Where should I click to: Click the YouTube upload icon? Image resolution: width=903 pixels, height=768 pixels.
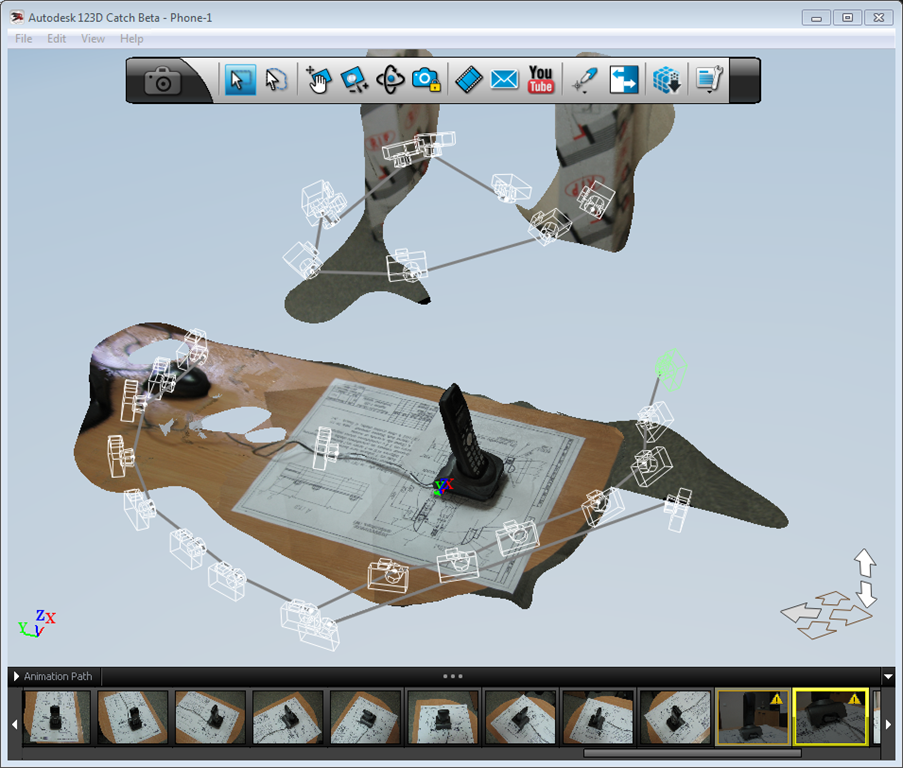coord(541,79)
